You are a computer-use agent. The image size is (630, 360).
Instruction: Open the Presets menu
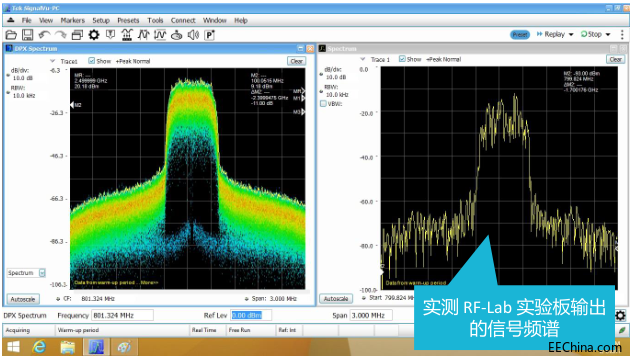[128, 20]
